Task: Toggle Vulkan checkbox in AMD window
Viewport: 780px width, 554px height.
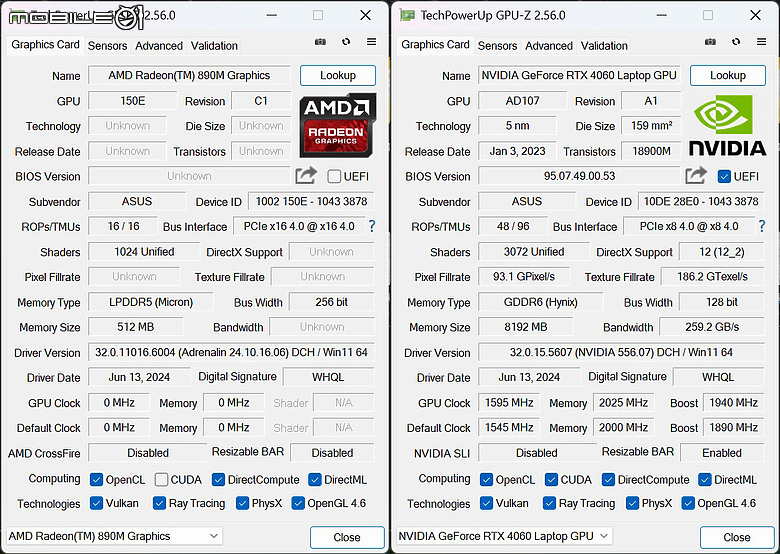Action: click(96, 503)
